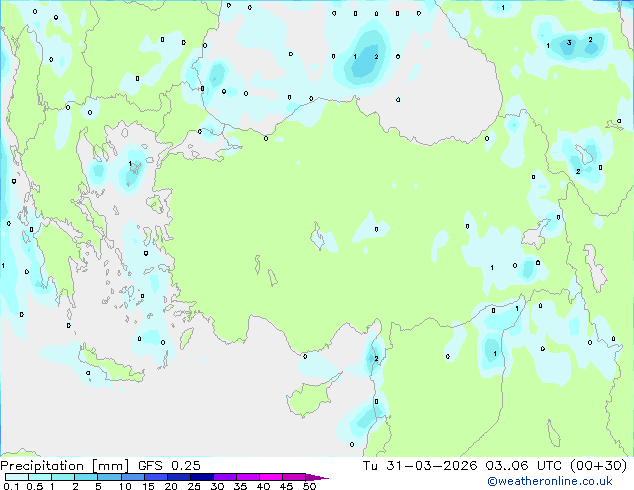Pick the 15–20 mm legend swatch
The image size is (634, 490).
[155, 477]
